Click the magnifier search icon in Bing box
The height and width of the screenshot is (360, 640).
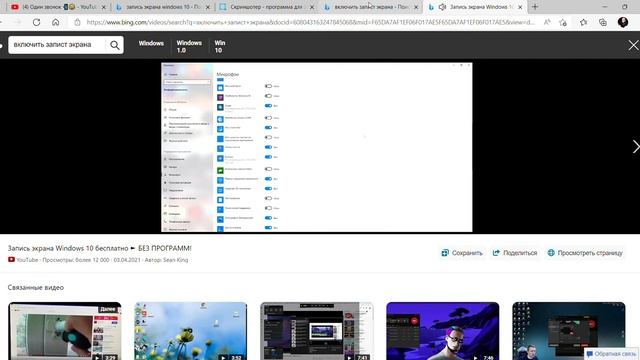point(115,45)
